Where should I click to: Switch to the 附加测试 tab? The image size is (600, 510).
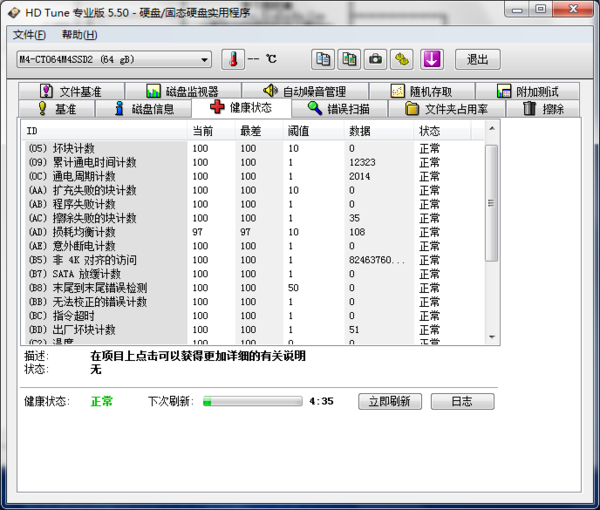(527, 91)
